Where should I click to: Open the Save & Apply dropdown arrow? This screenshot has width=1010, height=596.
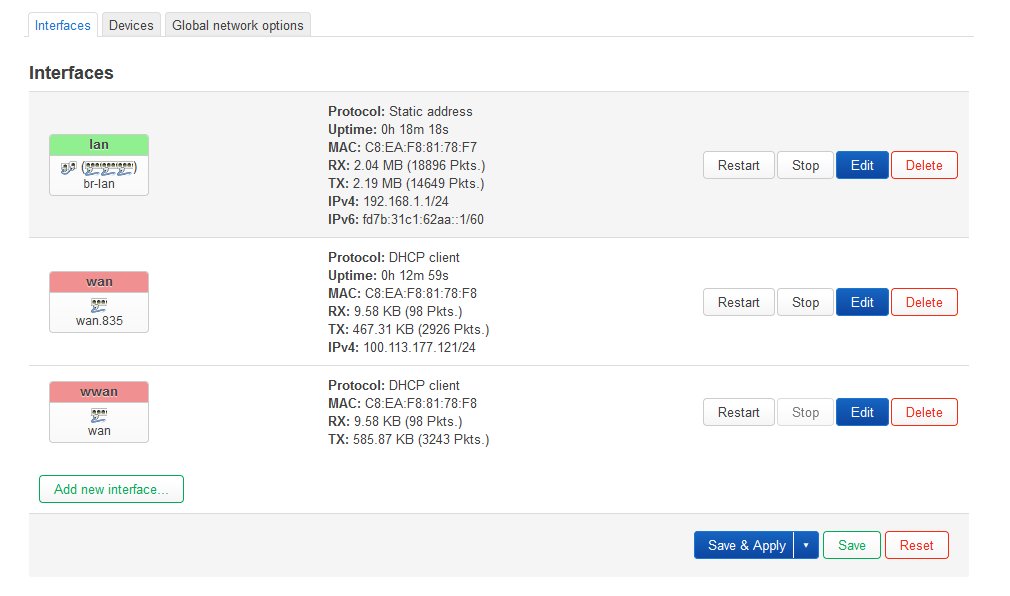pyautogui.click(x=806, y=545)
